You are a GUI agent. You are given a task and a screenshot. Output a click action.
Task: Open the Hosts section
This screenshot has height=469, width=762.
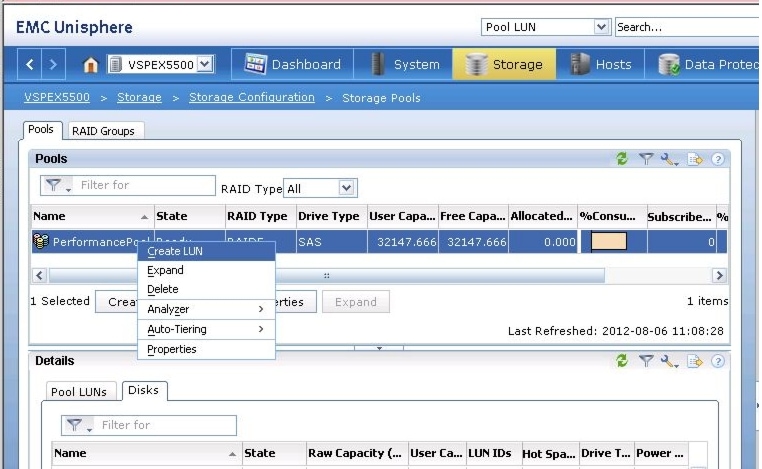600,64
